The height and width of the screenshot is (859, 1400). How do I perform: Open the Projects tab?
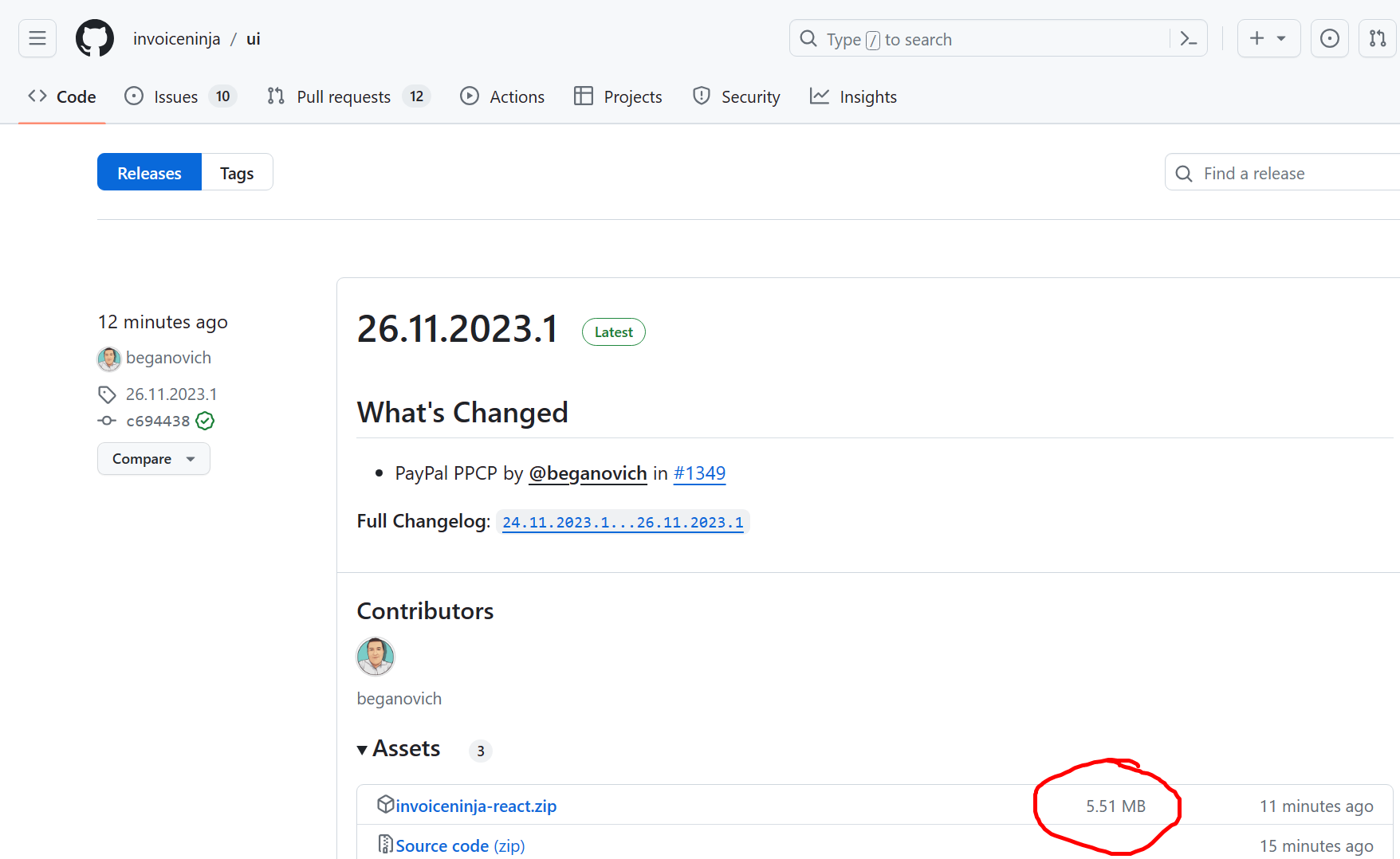point(618,97)
